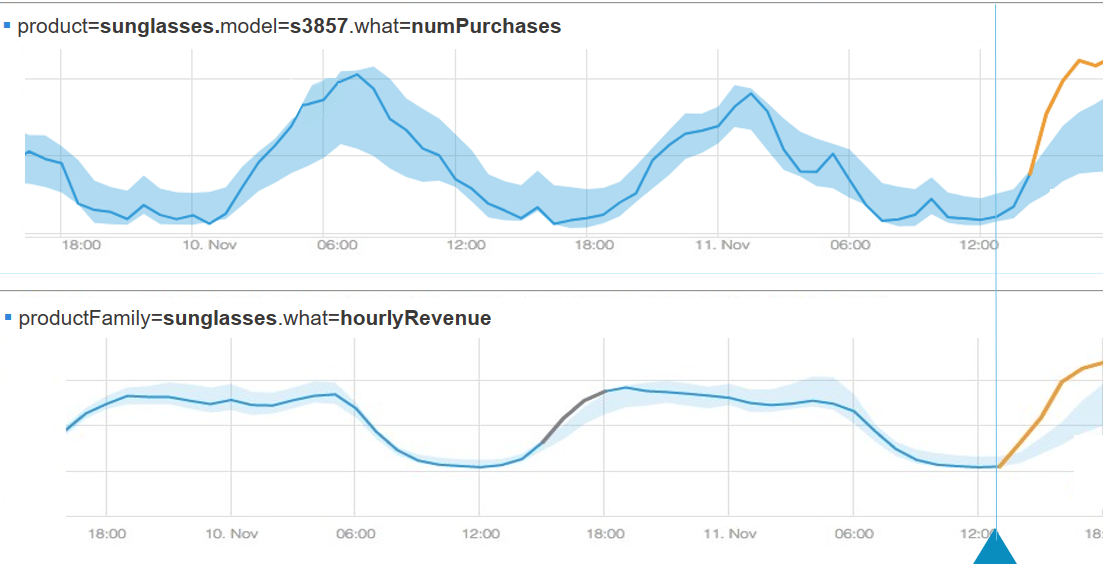Click the blue square beside hourlyRevenue title
The width and height of the screenshot is (1103, 566).
(x=7, y=319)
